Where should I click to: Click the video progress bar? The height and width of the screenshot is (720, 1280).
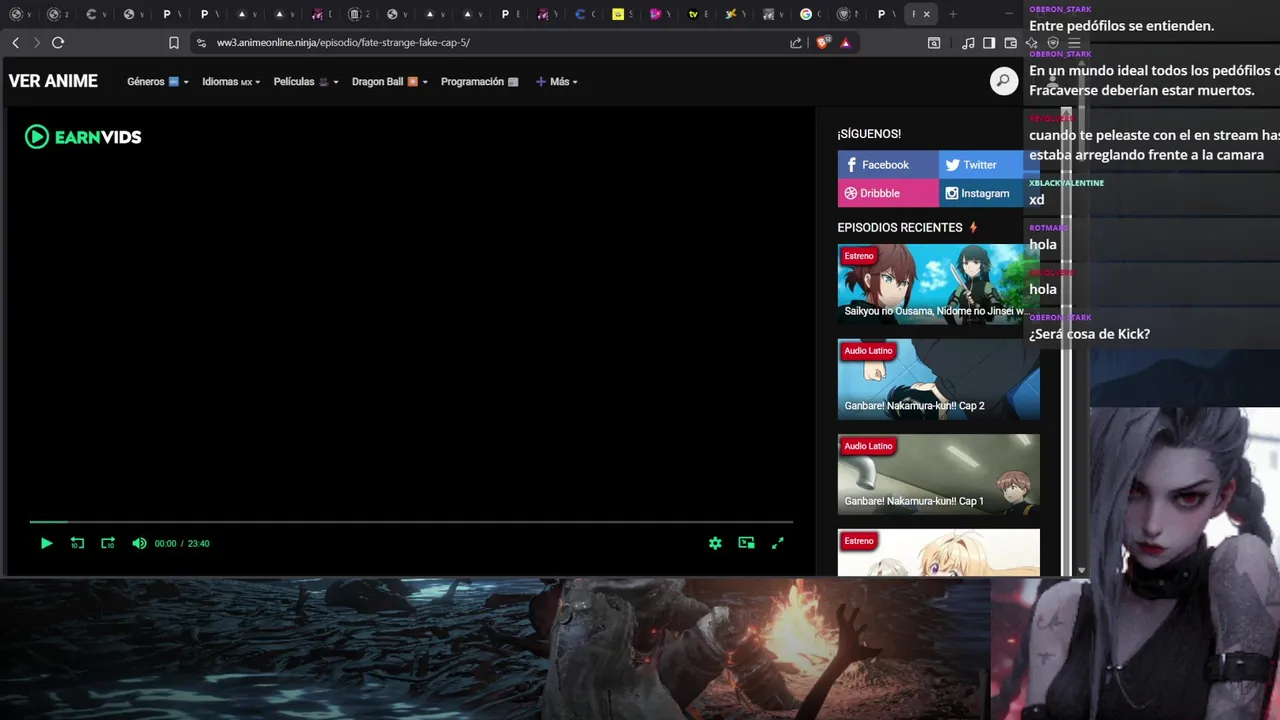point(411,522)
